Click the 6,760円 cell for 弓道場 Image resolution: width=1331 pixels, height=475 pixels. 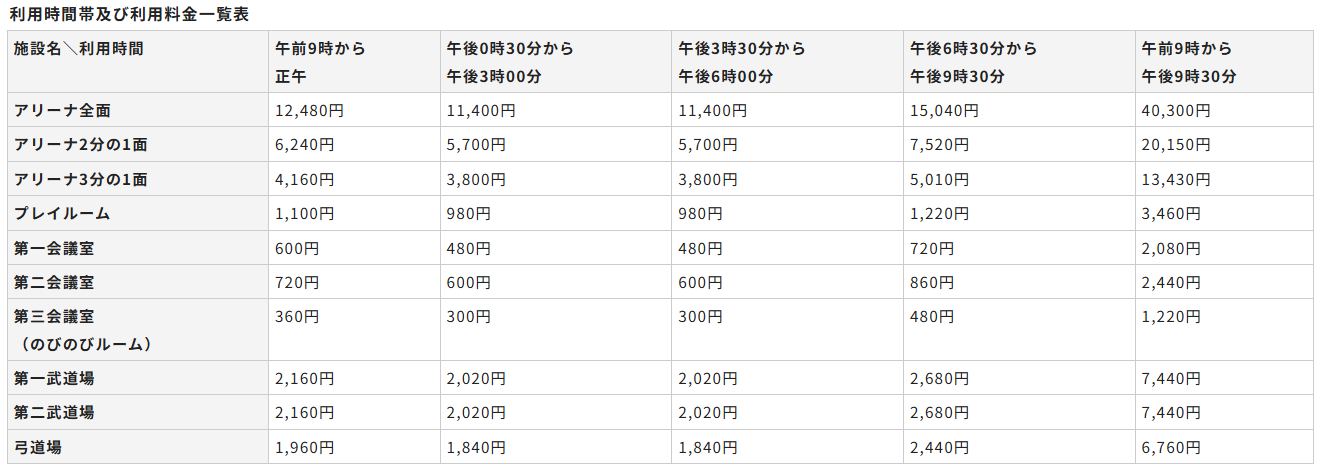(x=1172, y=447)
